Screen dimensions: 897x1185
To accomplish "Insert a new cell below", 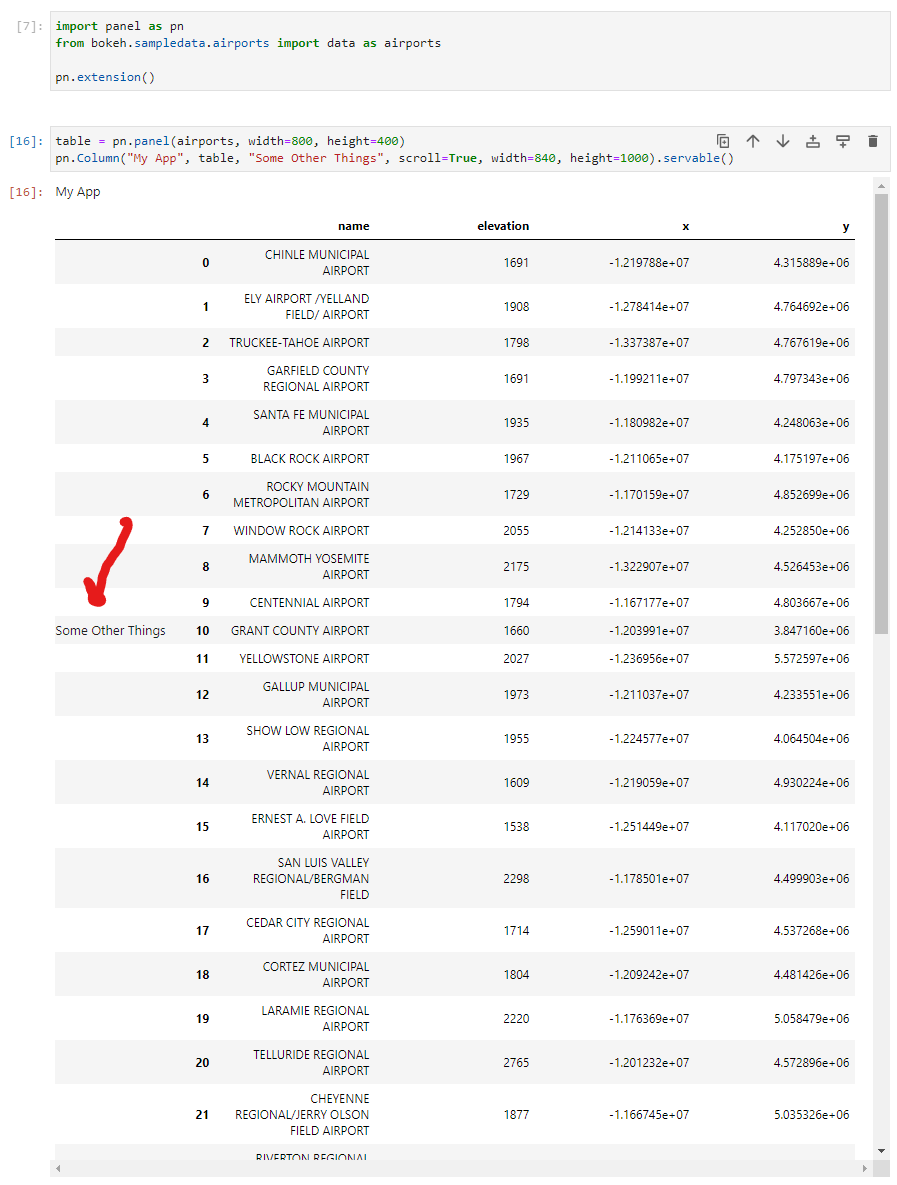I will pyautogui.click(x=843, y=143).
